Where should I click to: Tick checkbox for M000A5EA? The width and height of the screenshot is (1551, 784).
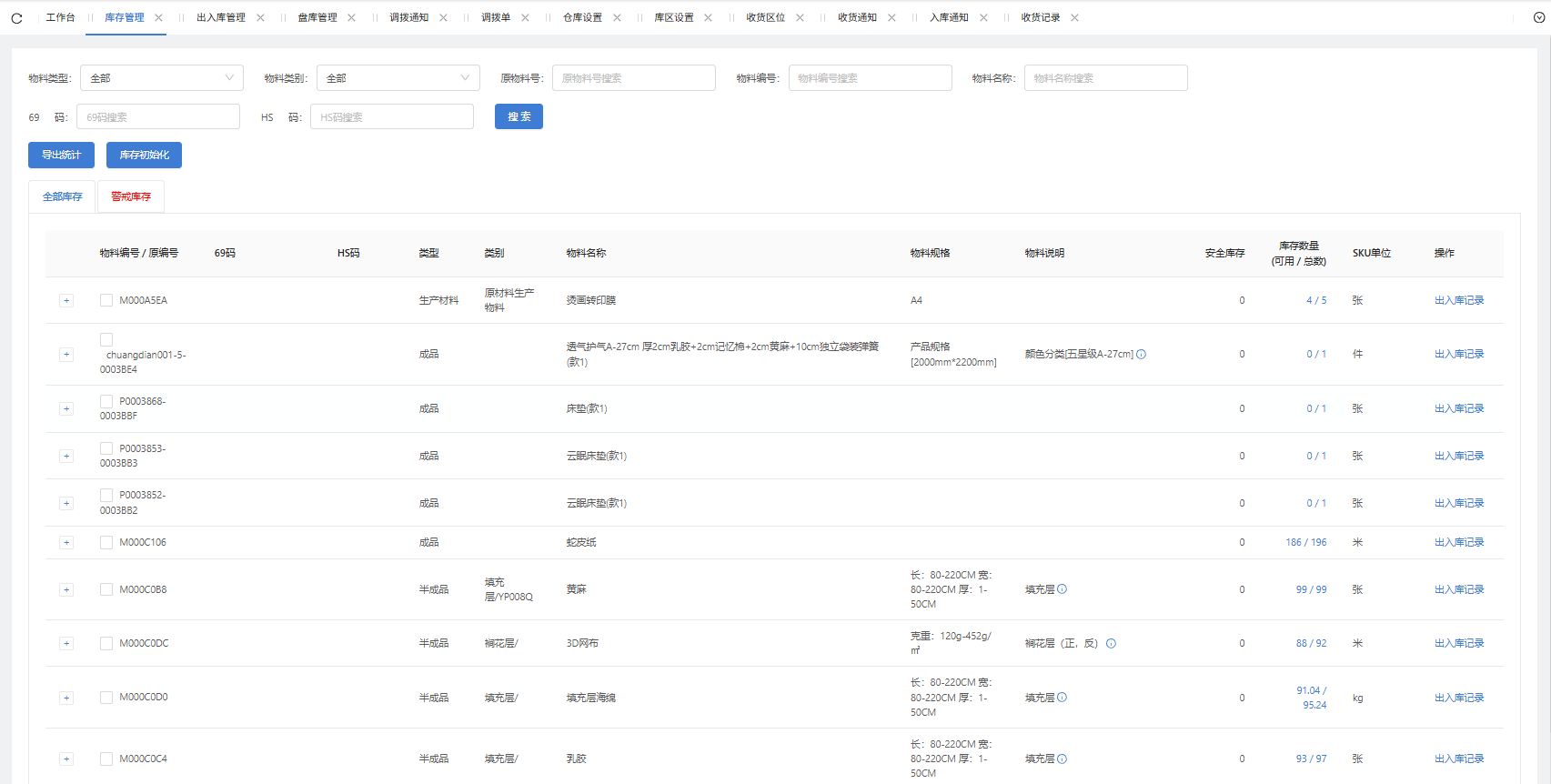pos(106,300)
